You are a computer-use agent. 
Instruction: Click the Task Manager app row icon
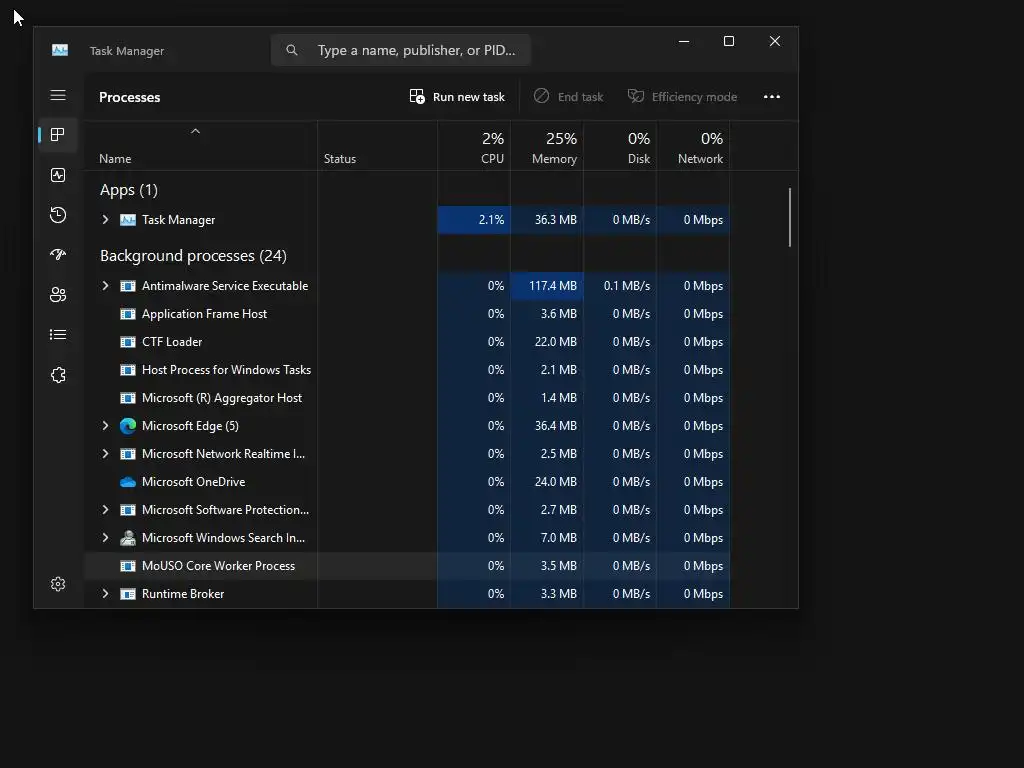[x=128, y=220]
